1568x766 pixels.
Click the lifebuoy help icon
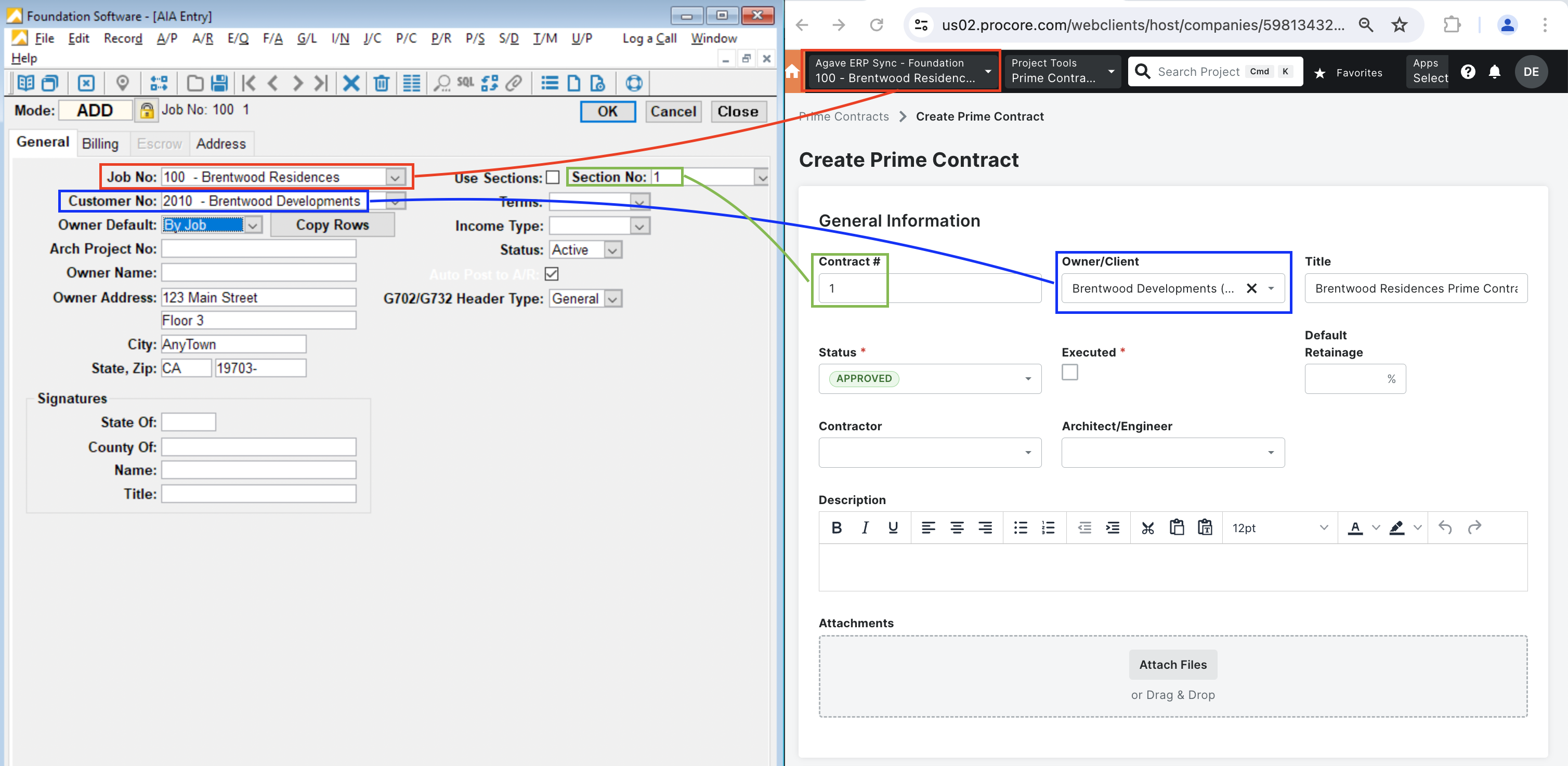click(x=634, y=83)
